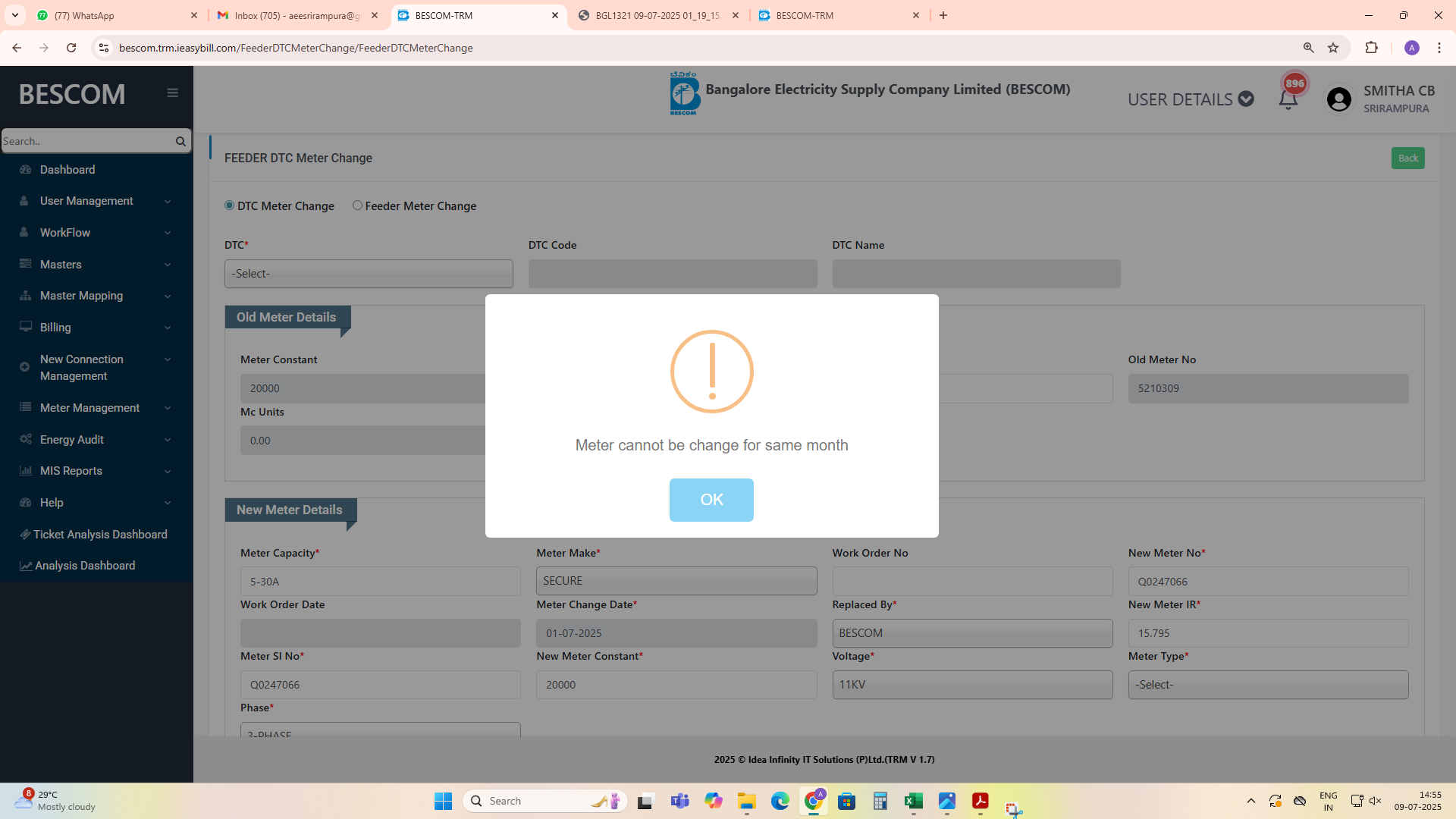The width and height of the screenshot is (1456, 819).
Task: Click the user avatar icon for SMITHA CB
Action: (x=1339, y=99)
